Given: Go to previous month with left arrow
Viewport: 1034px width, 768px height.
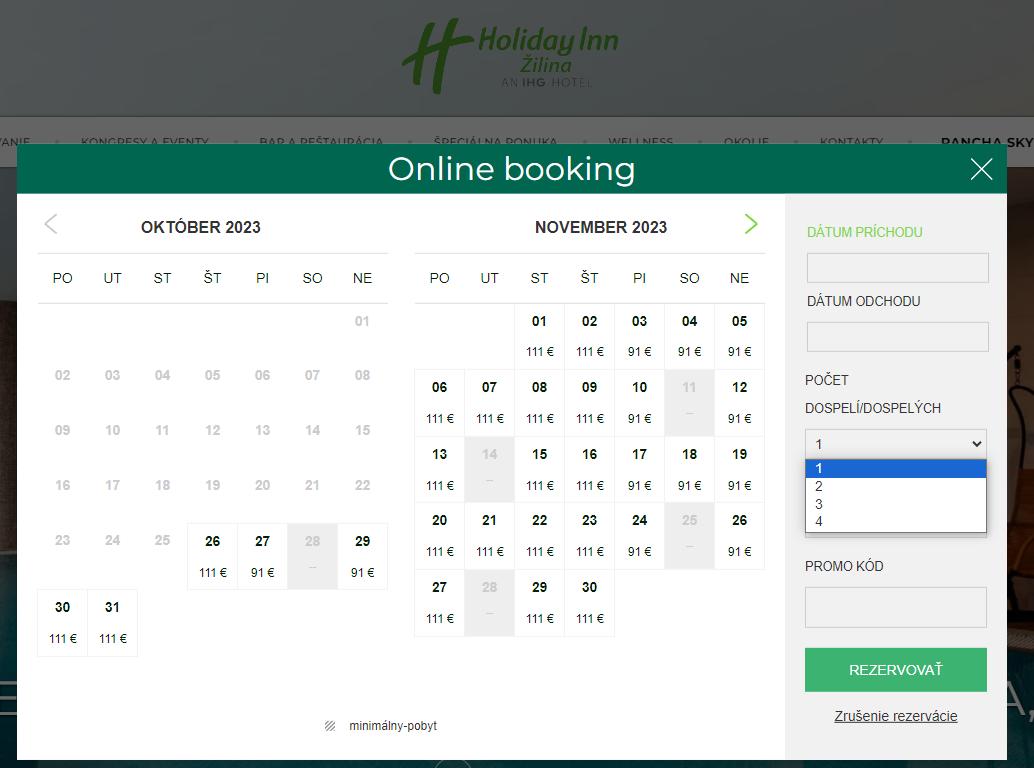Looking at the screenshot, I should tap(51, 225).
